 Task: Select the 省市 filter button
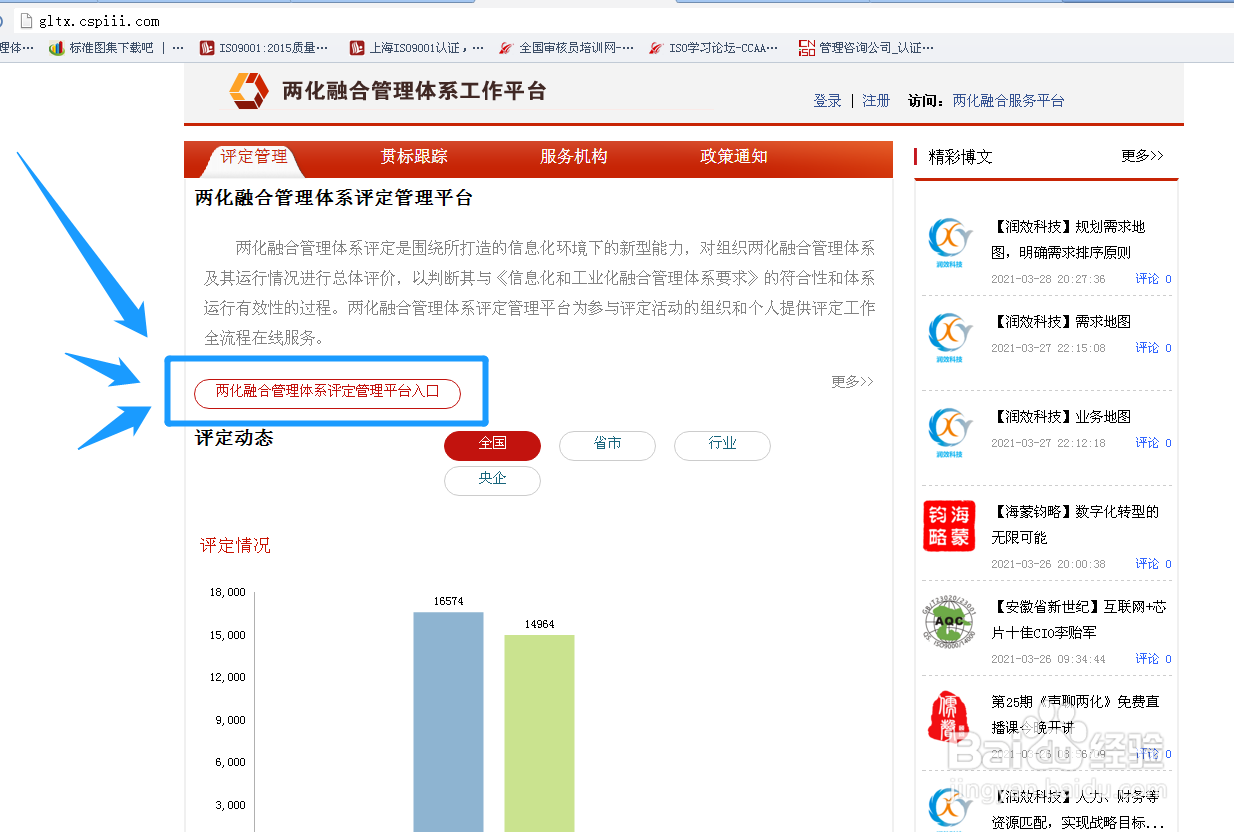(607, 445)
